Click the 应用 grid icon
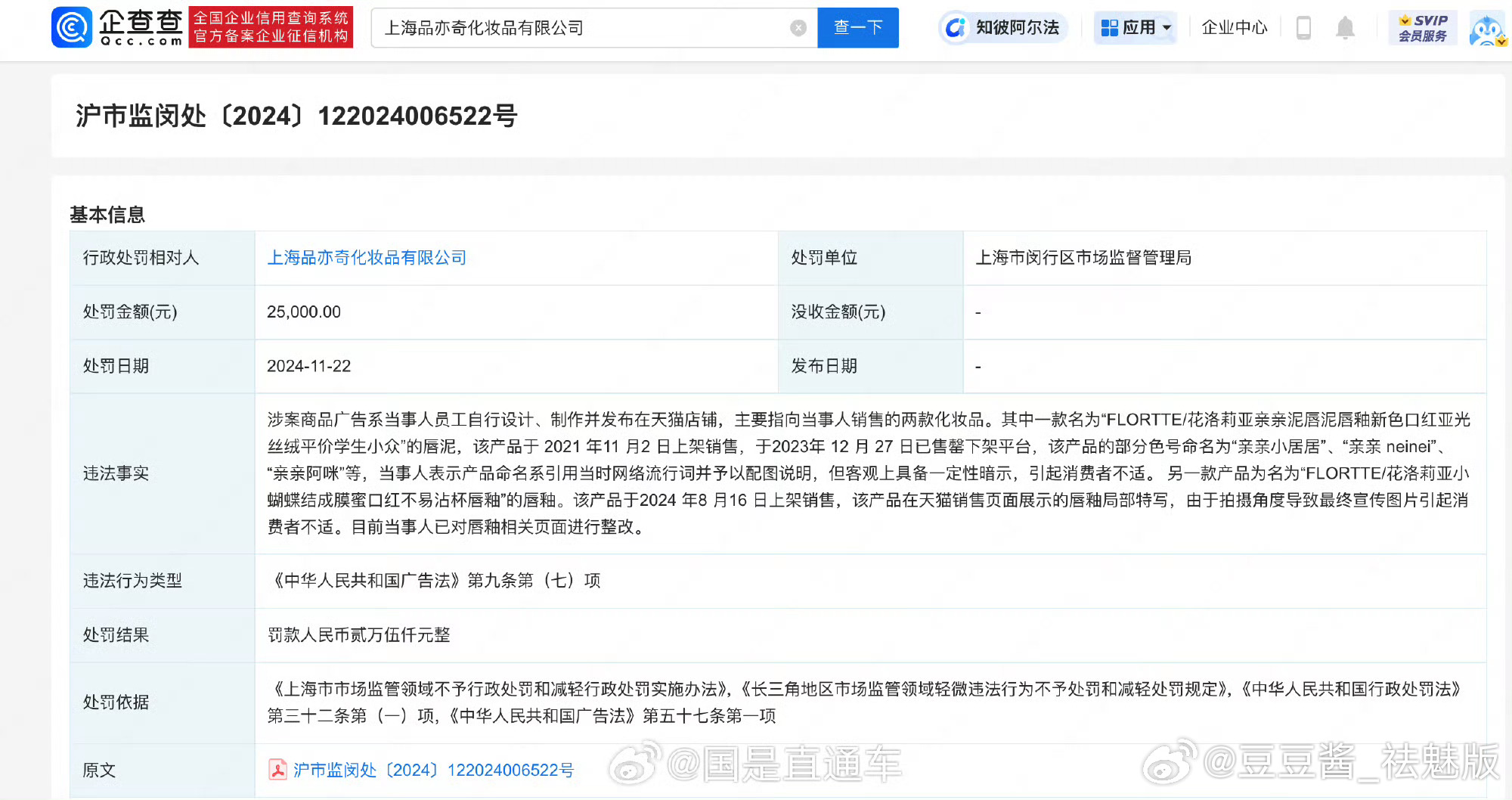This screenshot has height=800, width=1512. pos(1109,28)
